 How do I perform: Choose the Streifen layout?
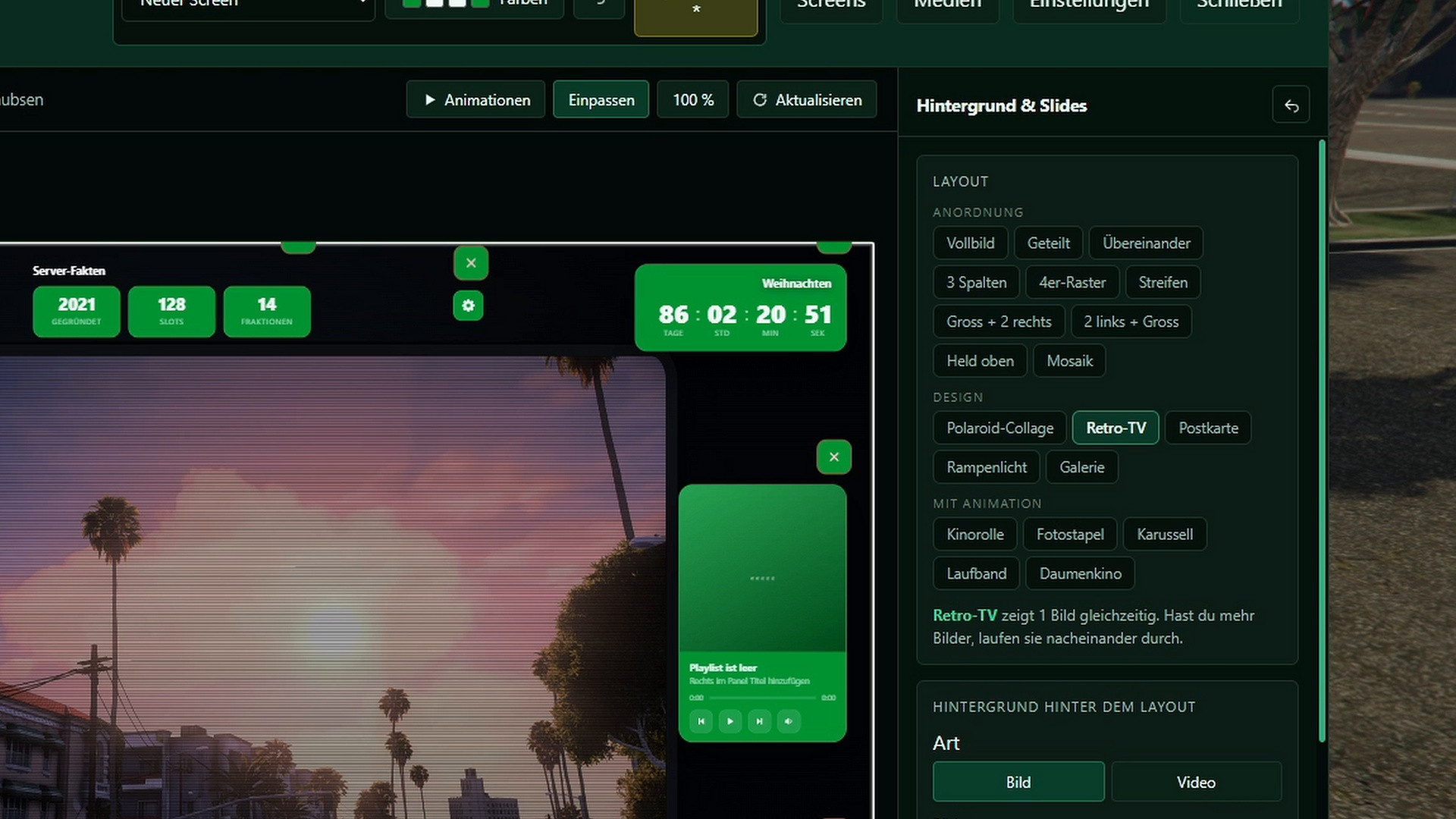point(1163,283)
